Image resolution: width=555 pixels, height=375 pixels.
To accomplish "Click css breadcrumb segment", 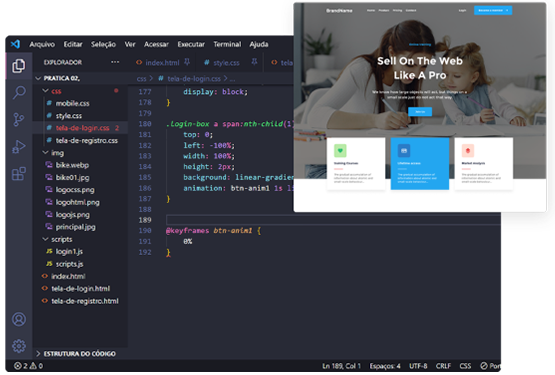I will [x=141, y=79].
